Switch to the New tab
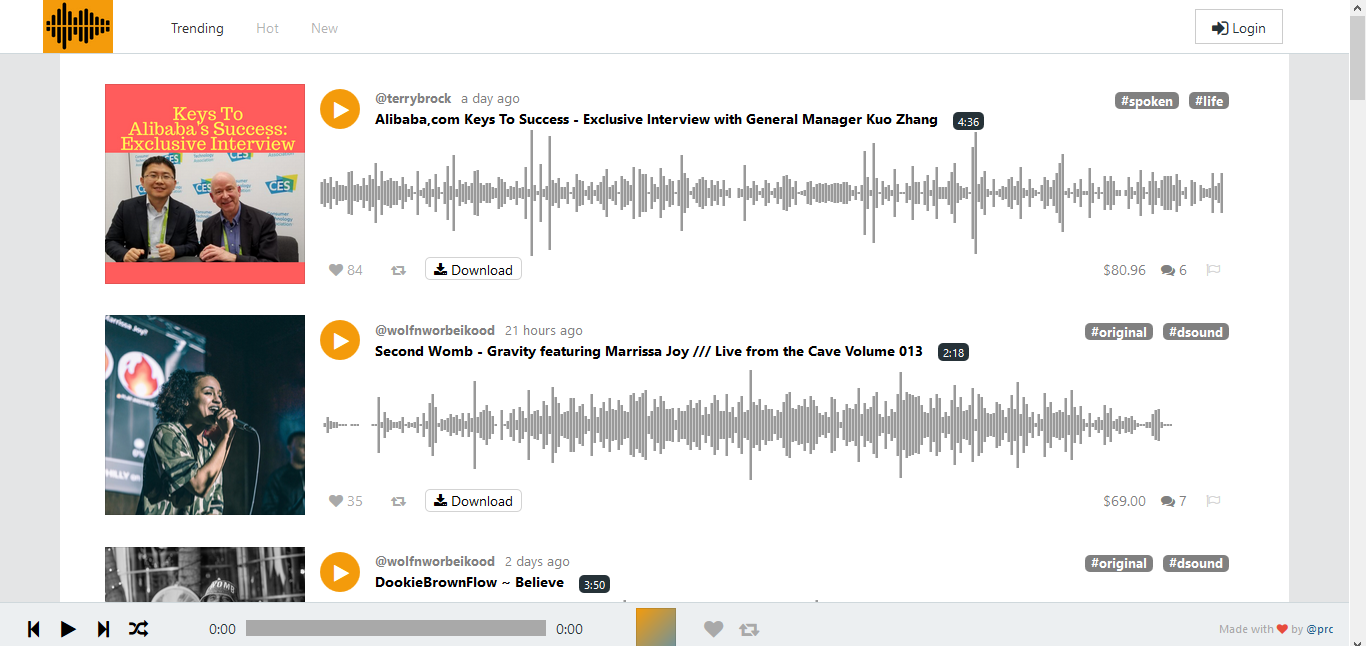 (x=324, y=28)
